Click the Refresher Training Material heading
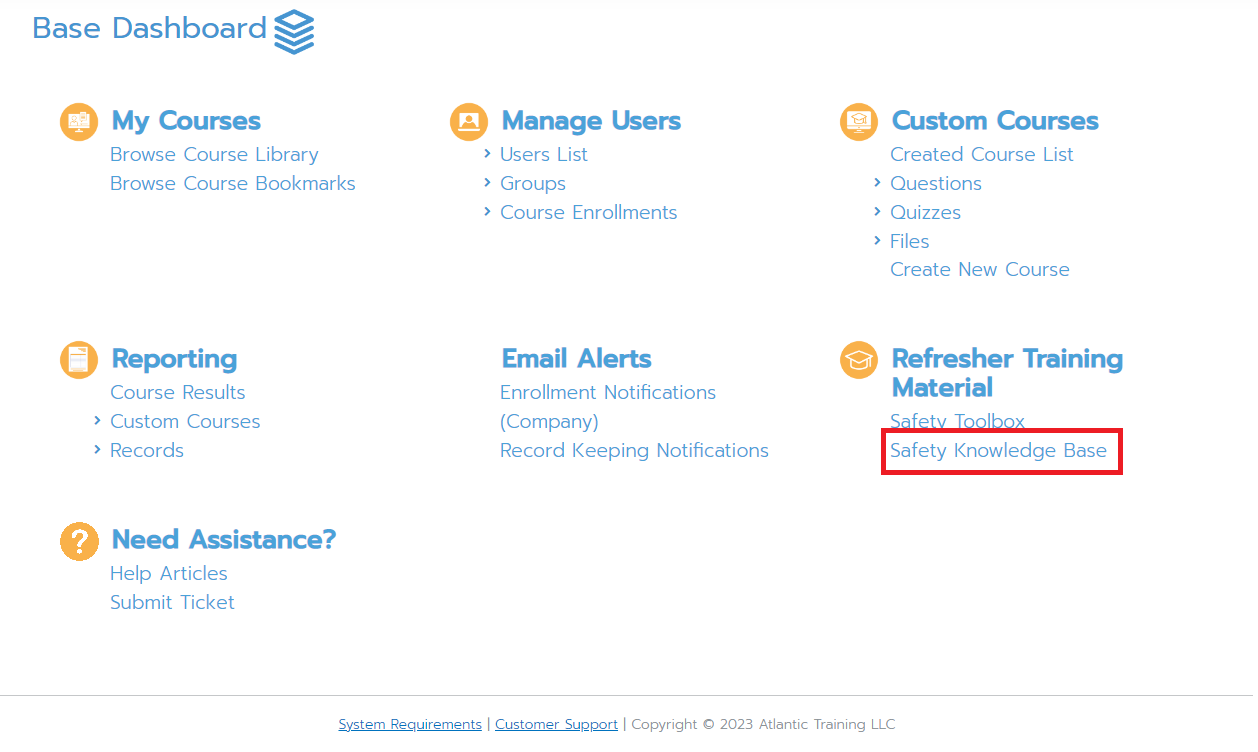The height and width of the screenshot is (752, 1258). pos(1007,373)
